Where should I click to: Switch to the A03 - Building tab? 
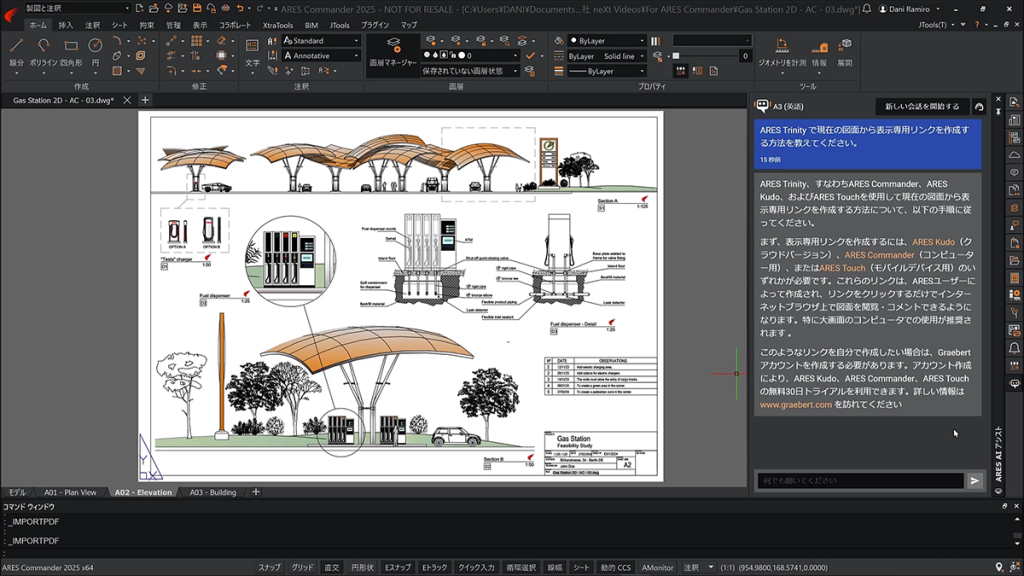[213, 492]
